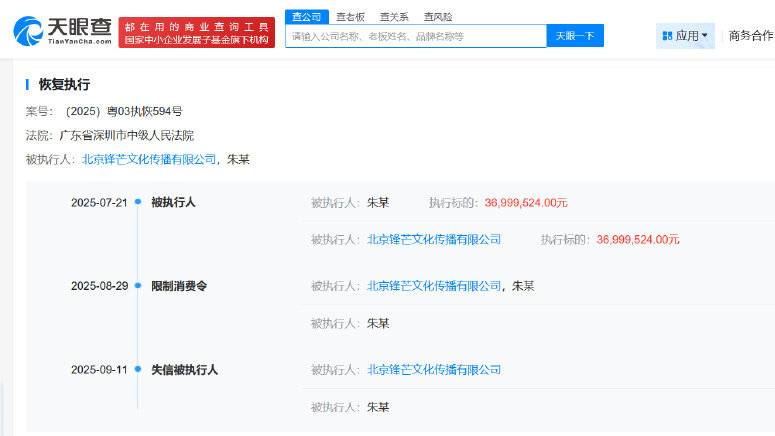Click the 天眼一下 search button

tap(575, 36)
